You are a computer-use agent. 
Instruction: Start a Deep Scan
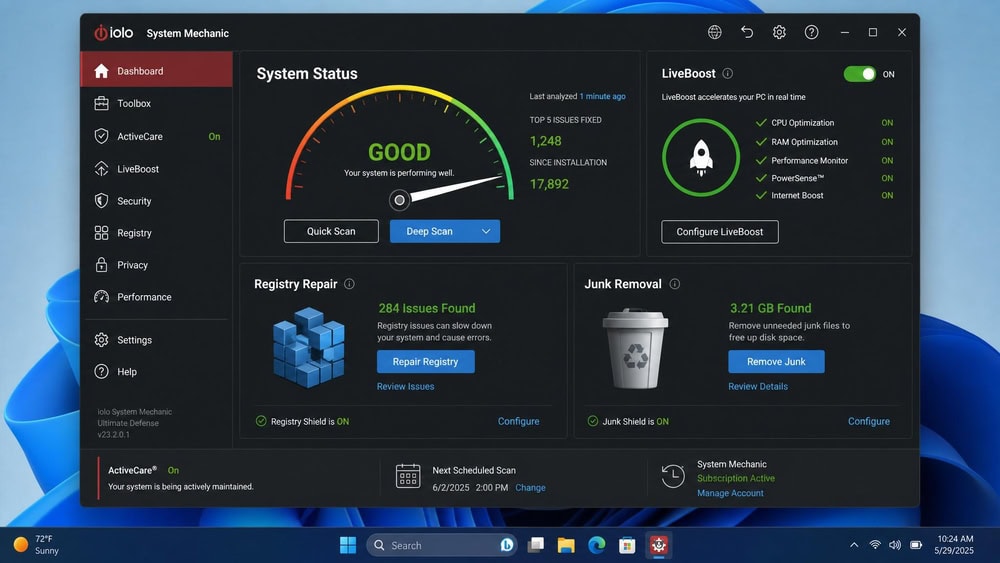coord(430,231)
